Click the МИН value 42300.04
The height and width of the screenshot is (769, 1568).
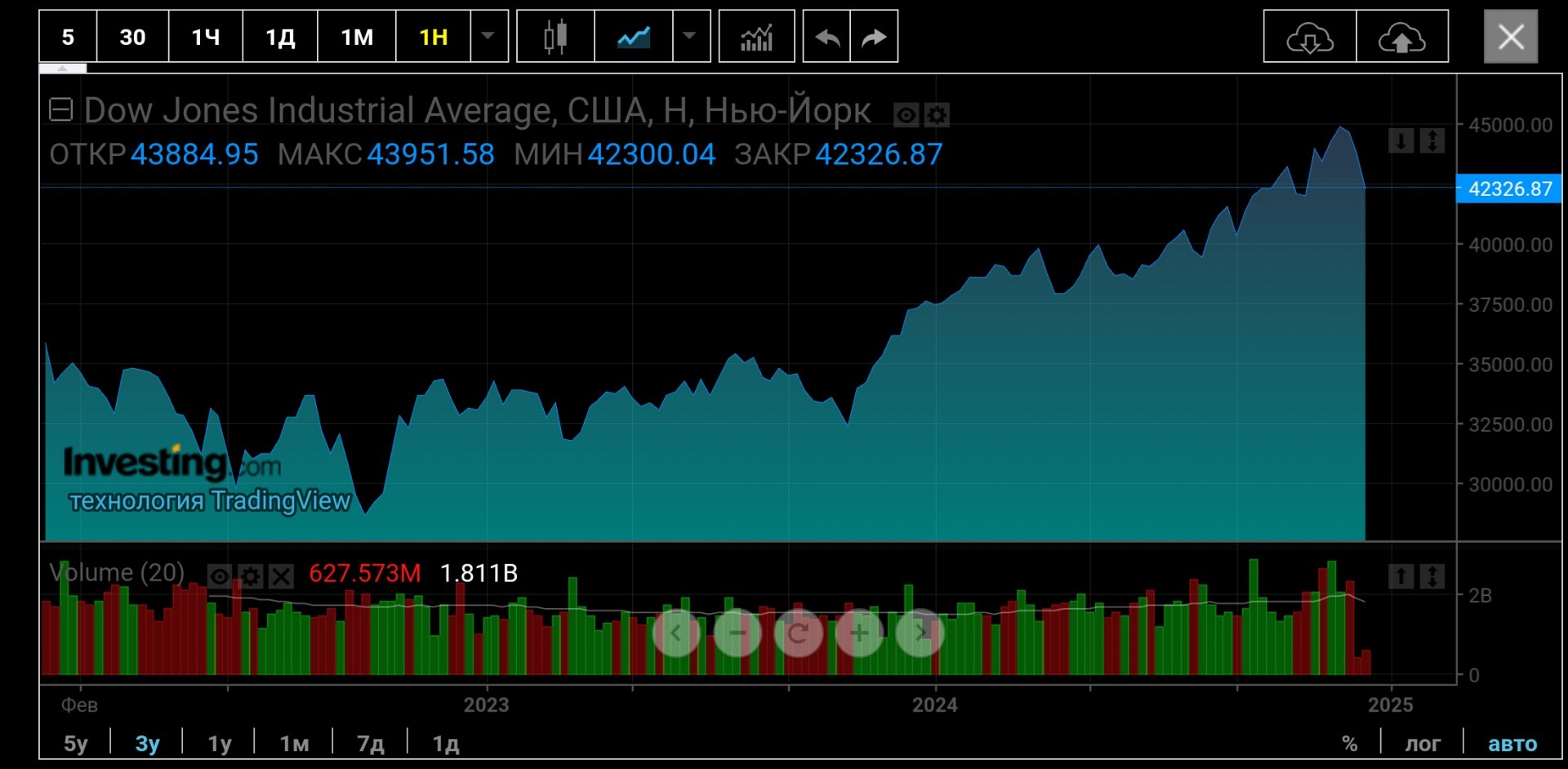[652, 154]
